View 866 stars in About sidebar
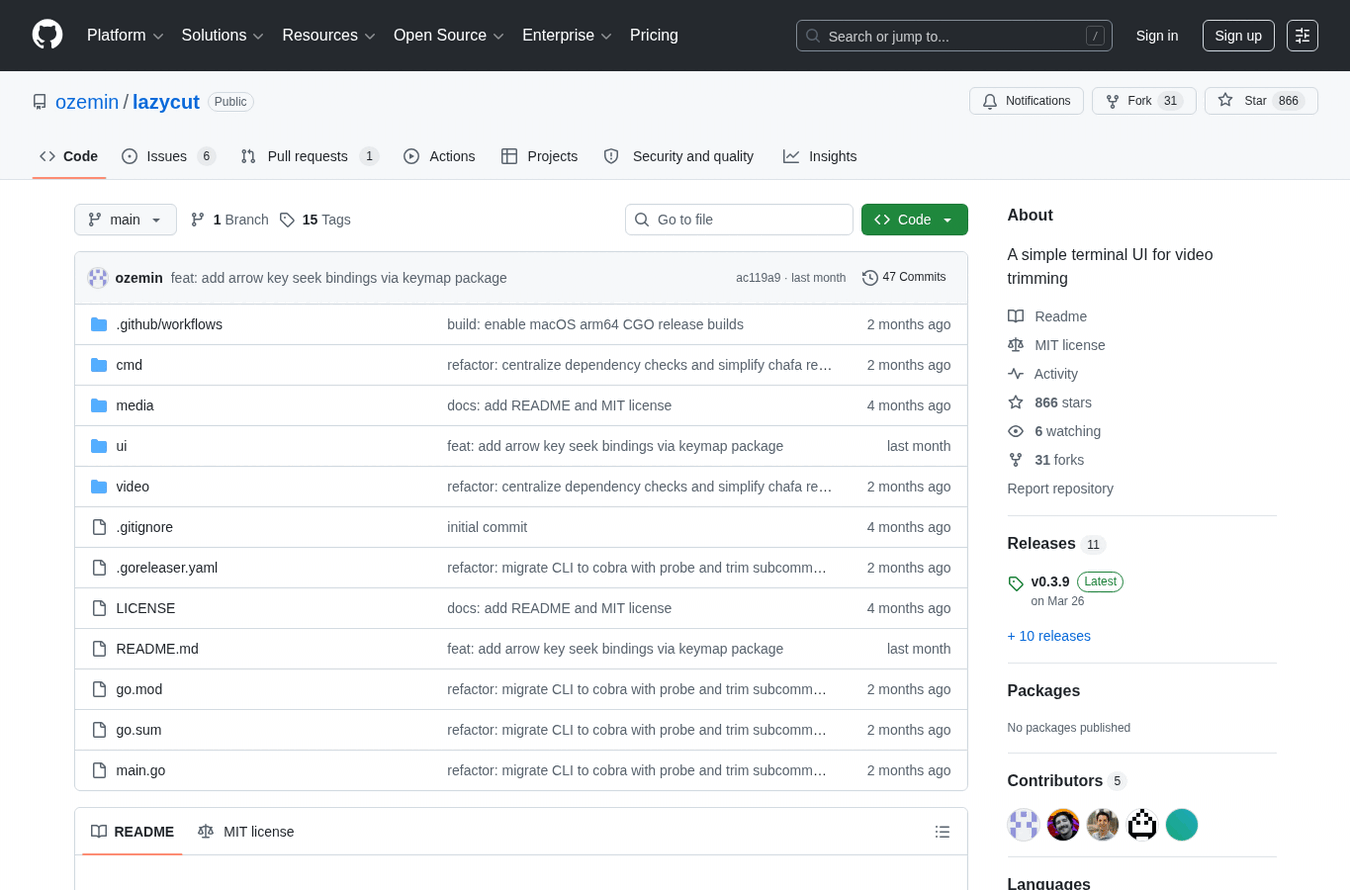1350x890 pixels. [1050, 403]
